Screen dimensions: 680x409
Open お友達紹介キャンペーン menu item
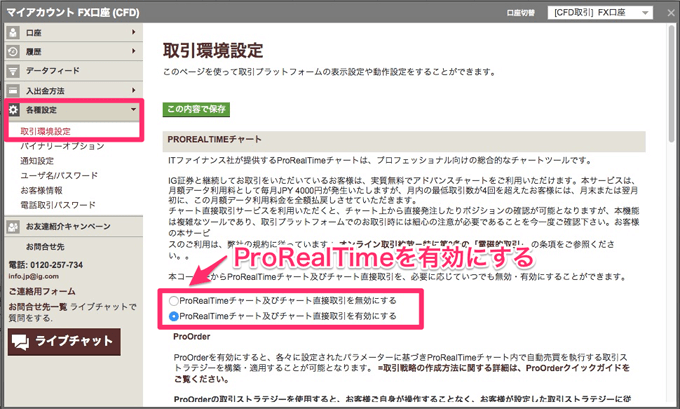74,226
